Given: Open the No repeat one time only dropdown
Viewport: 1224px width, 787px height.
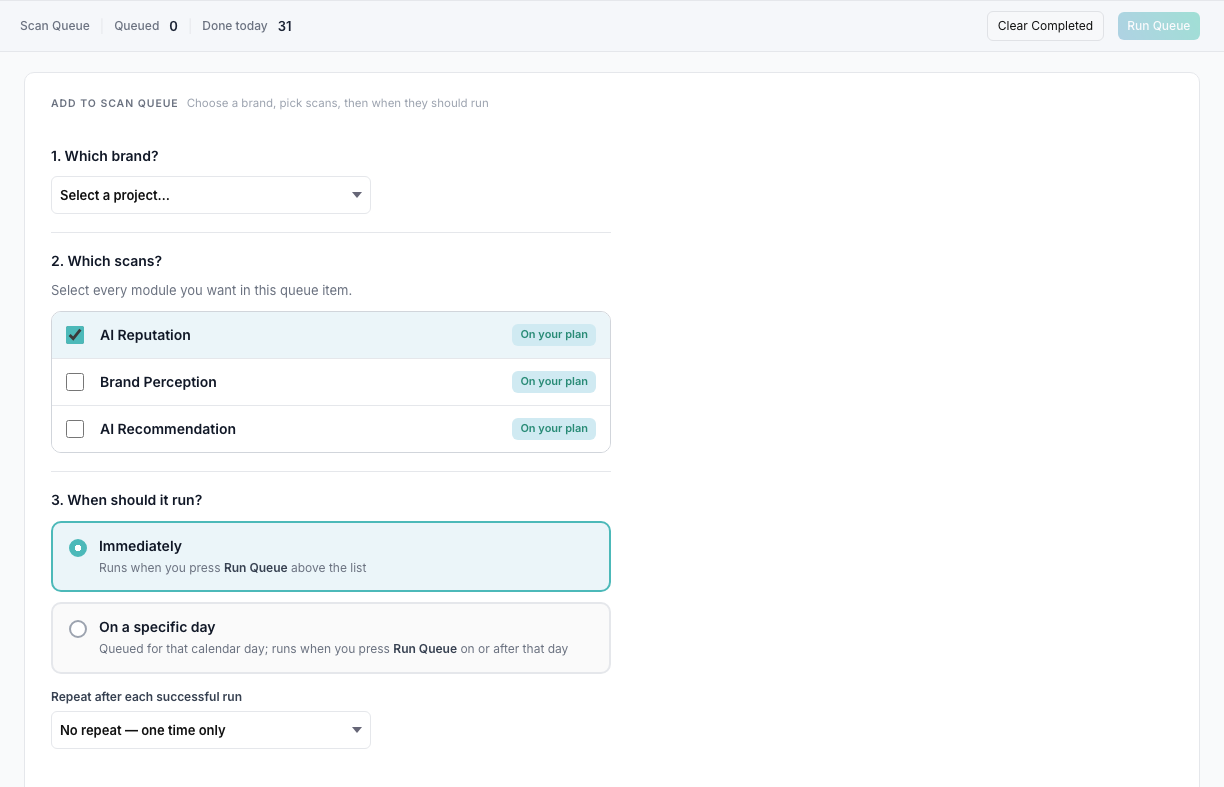Looking at the screenshot, I should 211,730.
